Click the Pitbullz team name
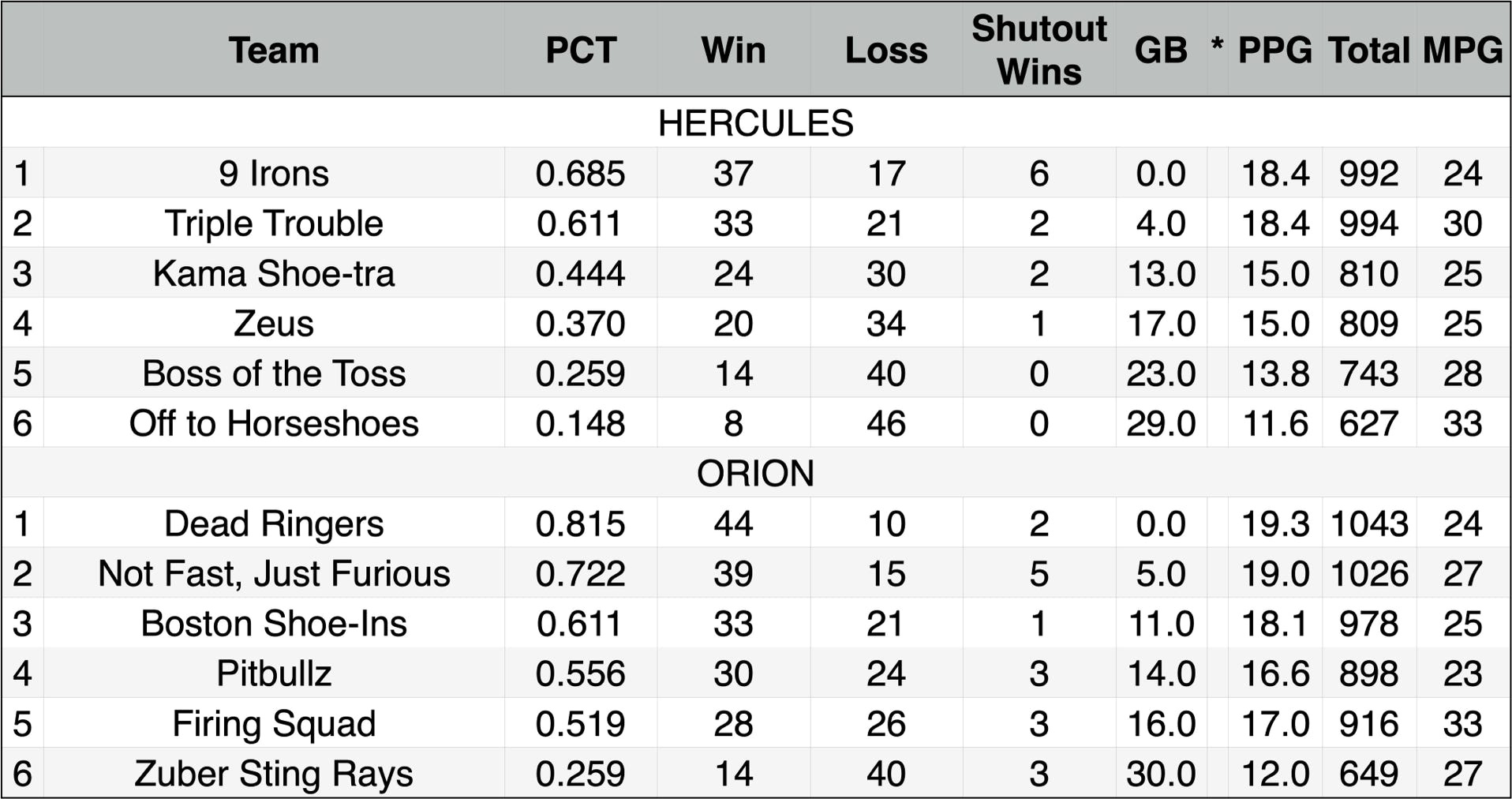 click(274, 673)
